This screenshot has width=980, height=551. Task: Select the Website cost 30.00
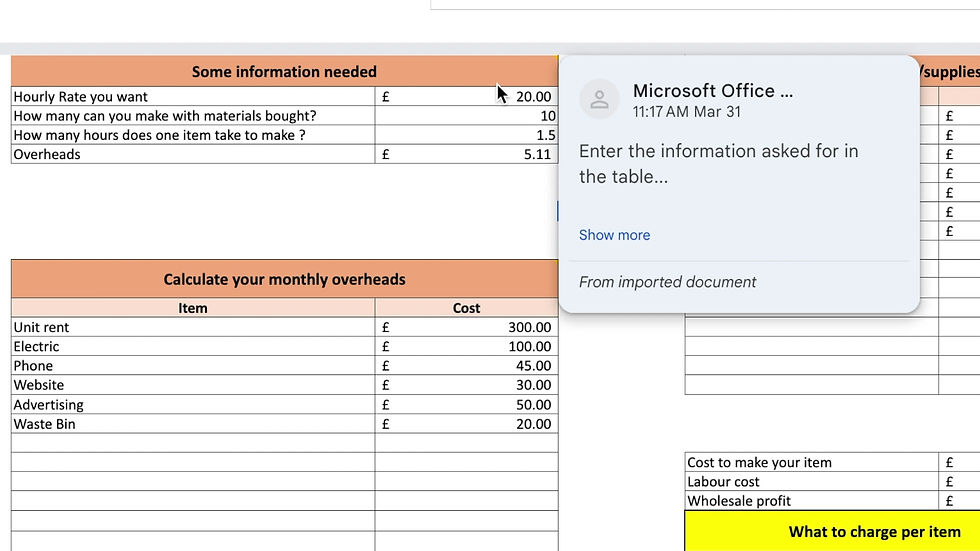466,385
